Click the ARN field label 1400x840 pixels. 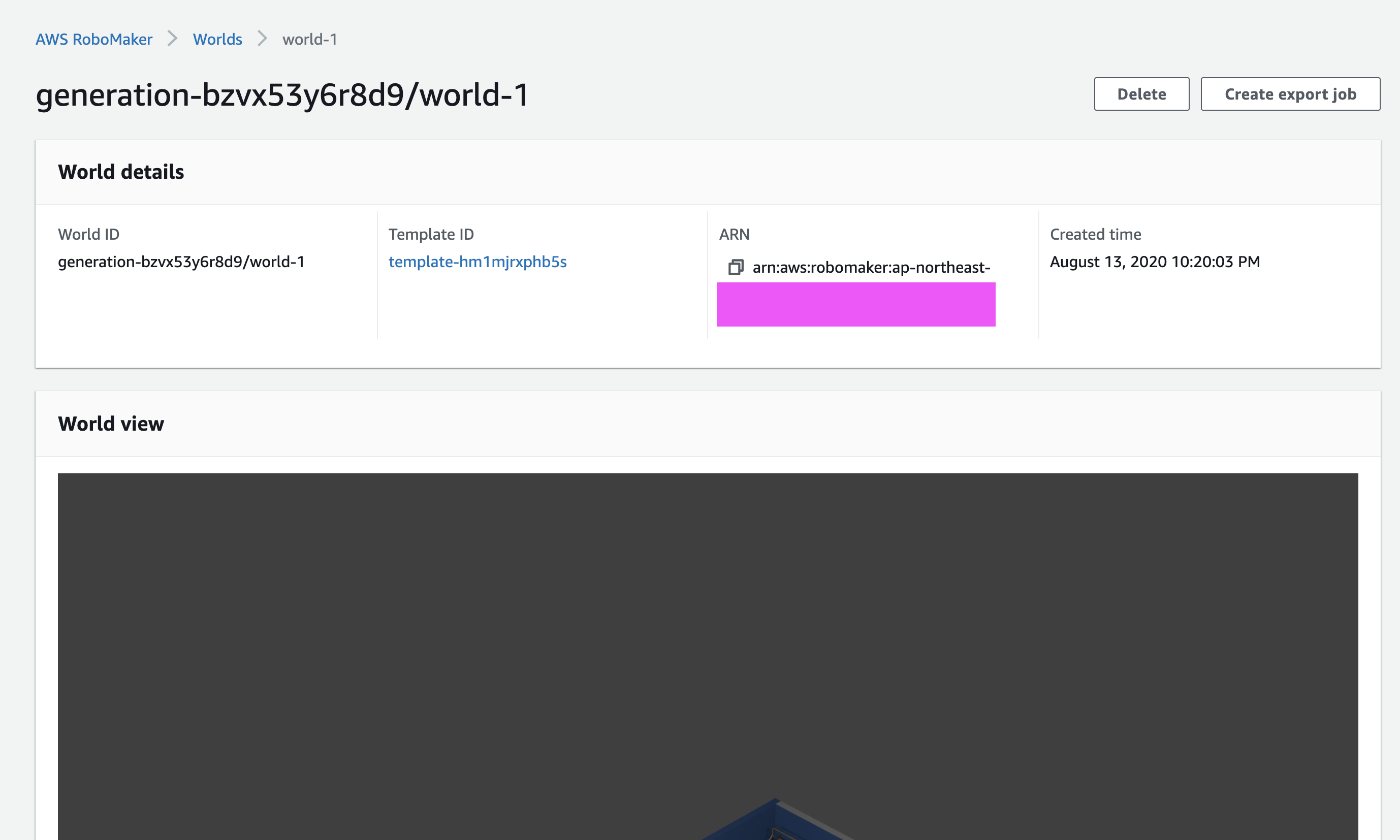[x=734, y=234]
